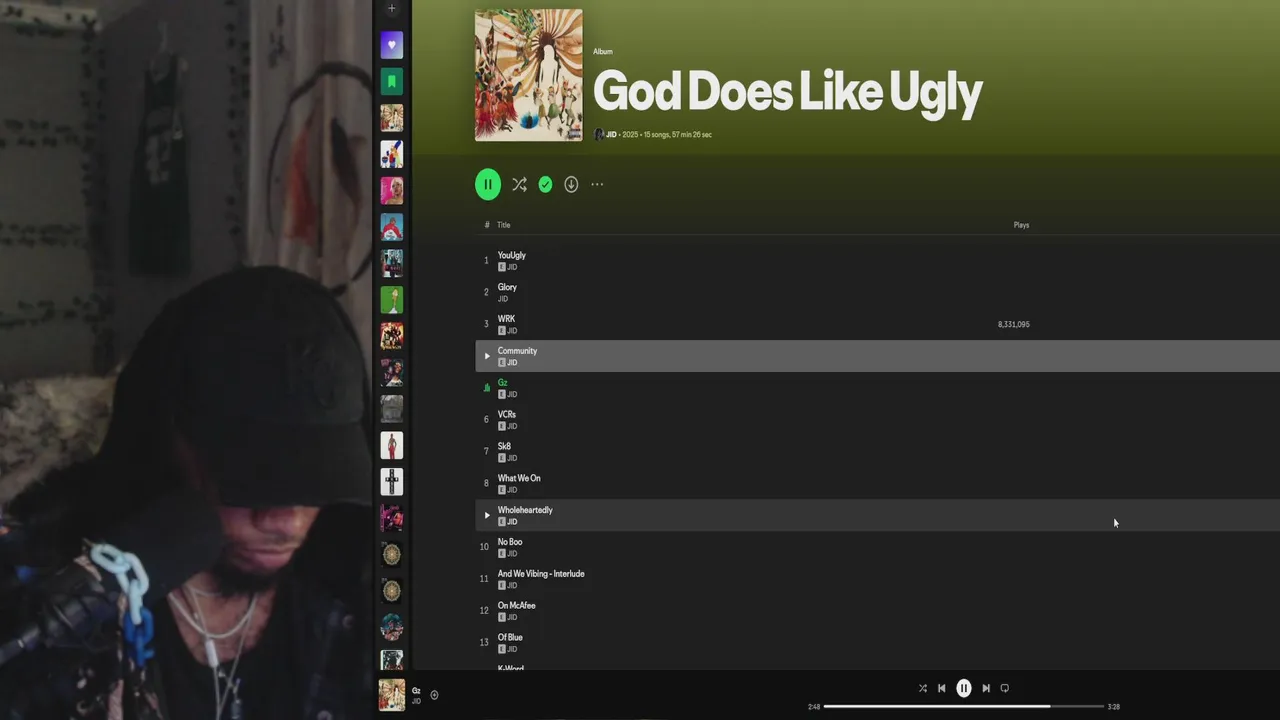Remove album from library via green checkmark
Image resolution: width=1280 pixels, height=720 pixels.
point(545,184)
